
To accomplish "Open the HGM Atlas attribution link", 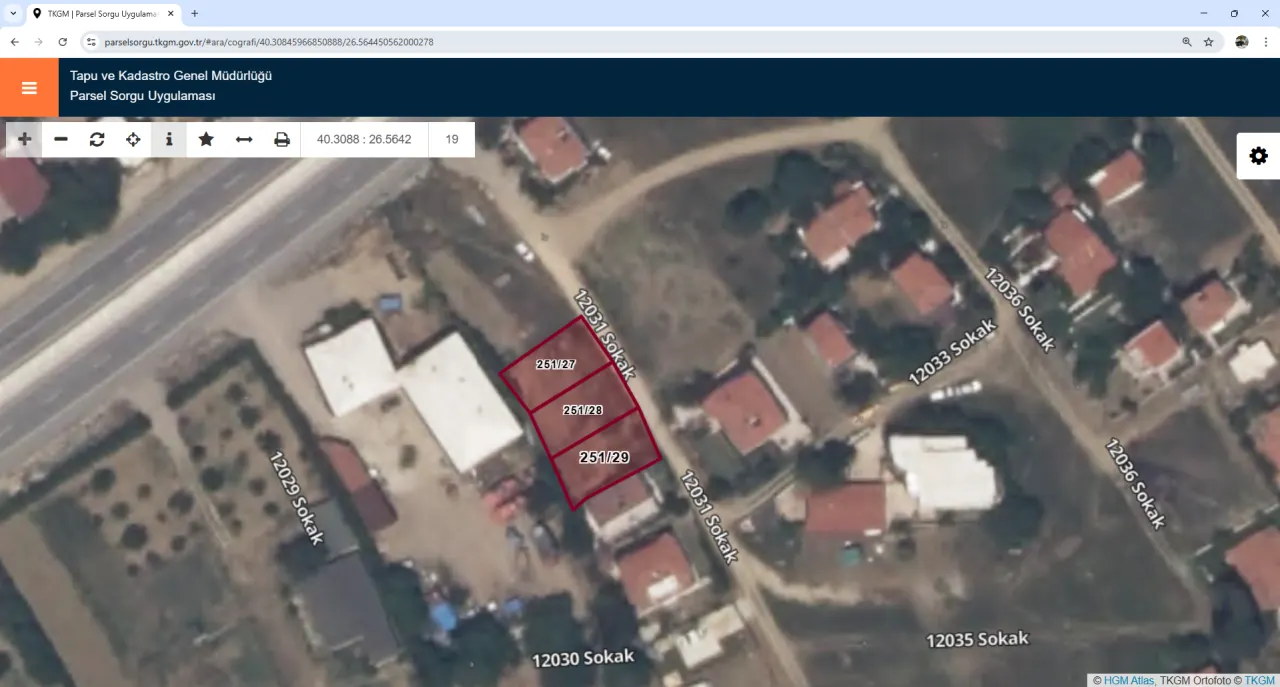I will tap(1129, 680).
